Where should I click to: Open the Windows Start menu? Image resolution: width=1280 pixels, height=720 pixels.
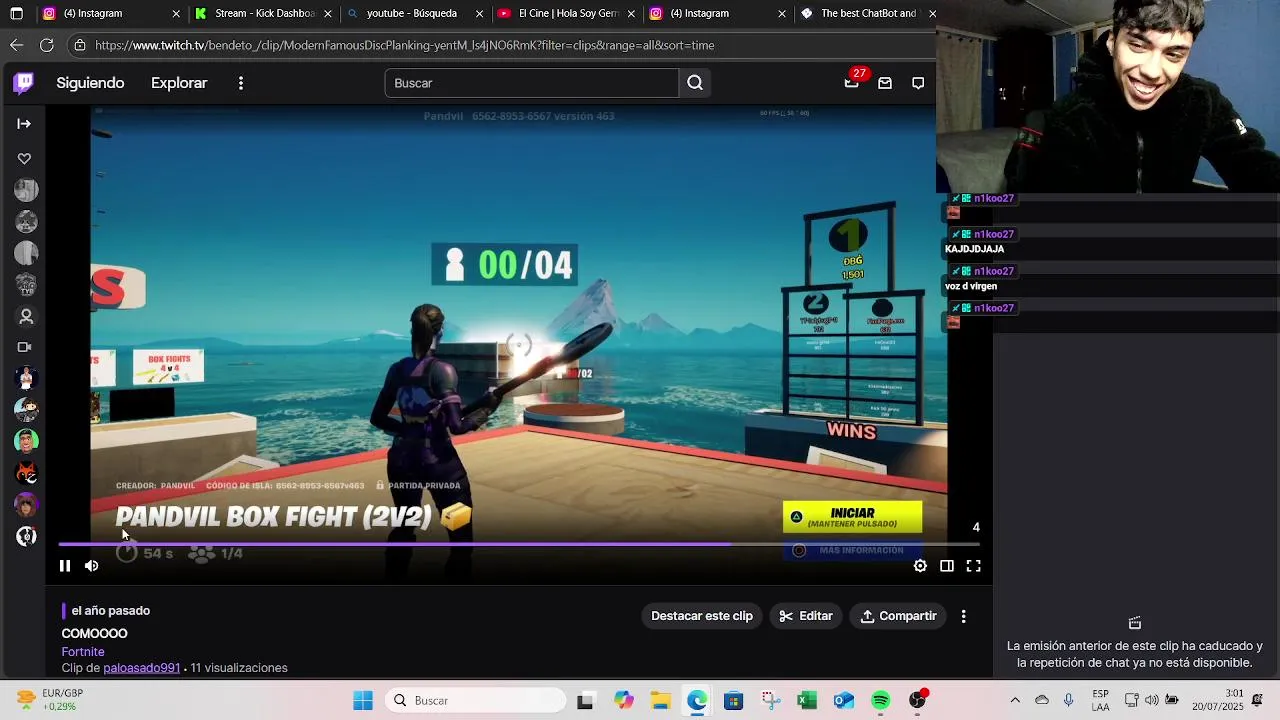[x=363, y=701]
